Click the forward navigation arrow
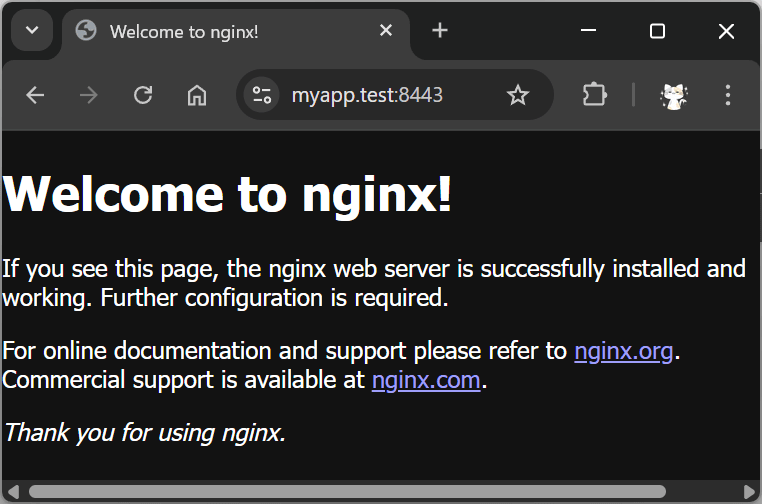 tap(89, 95)
